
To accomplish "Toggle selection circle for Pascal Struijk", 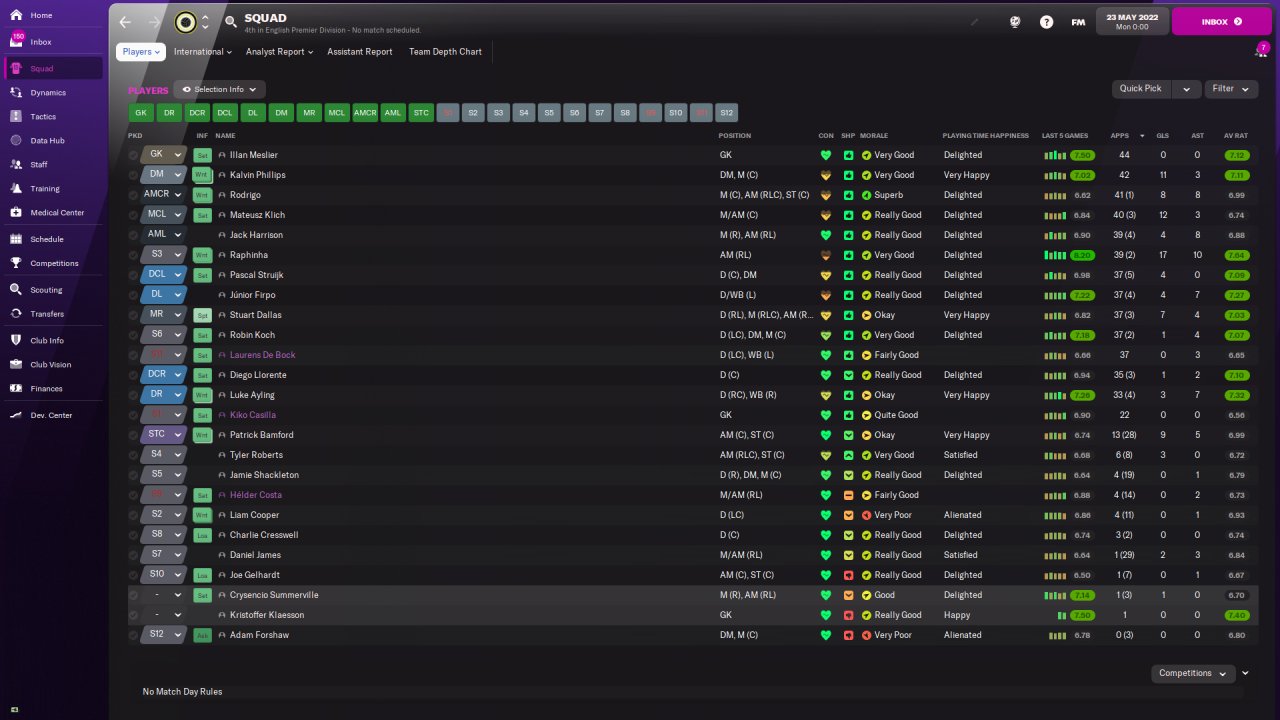I will click(134, 275).
